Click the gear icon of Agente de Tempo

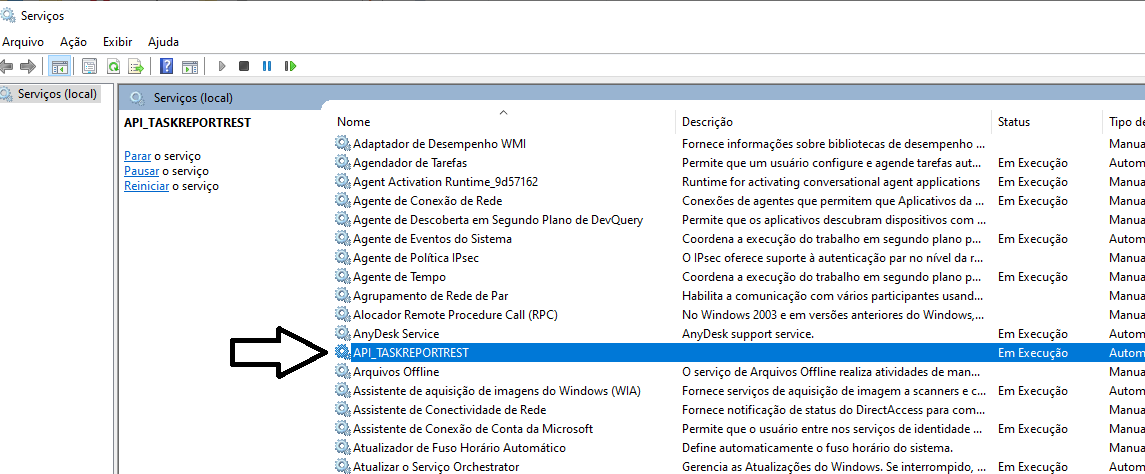[342, 276]
